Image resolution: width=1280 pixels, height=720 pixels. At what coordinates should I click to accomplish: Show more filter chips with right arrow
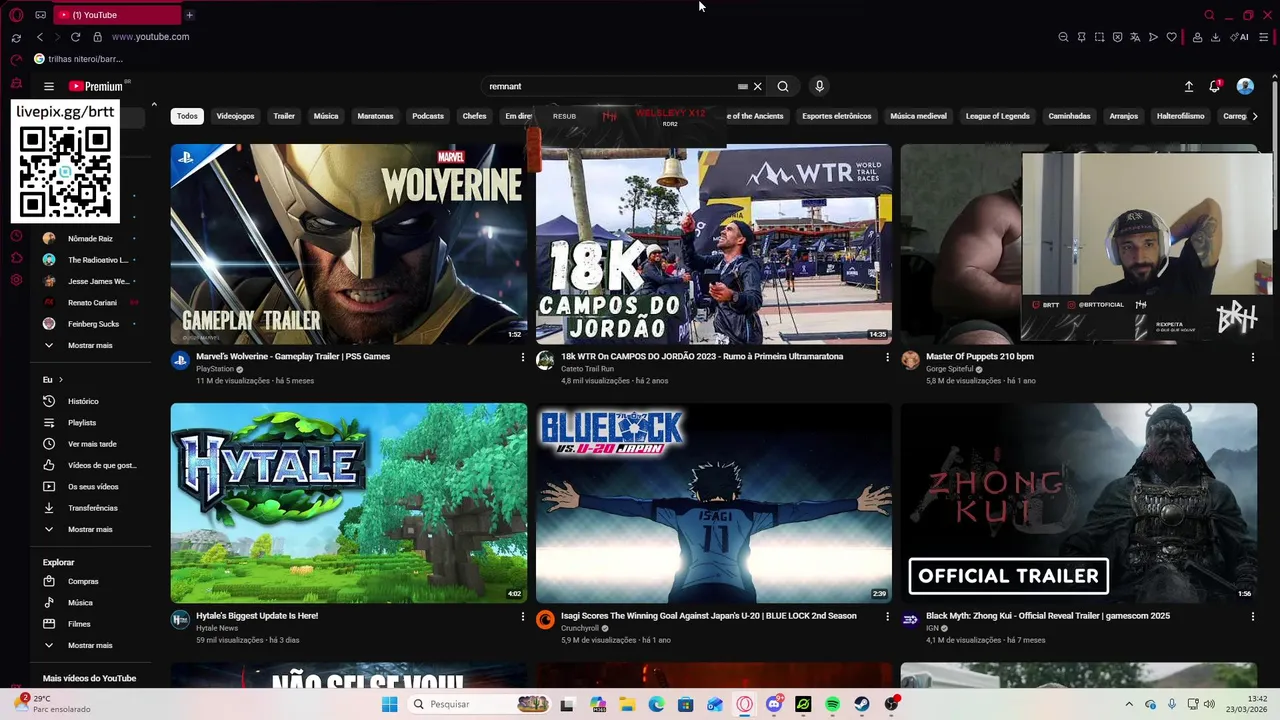pos(1255,116)
